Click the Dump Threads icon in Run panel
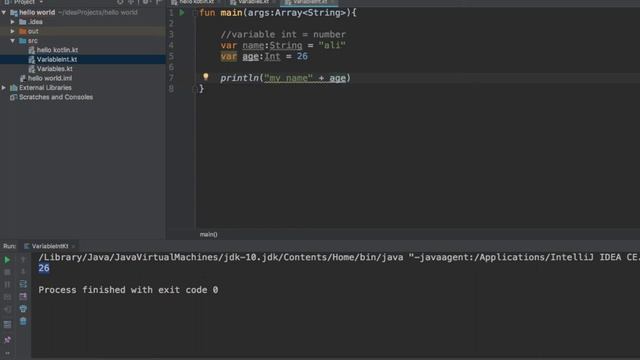640x360 pixels. point(7,297)
